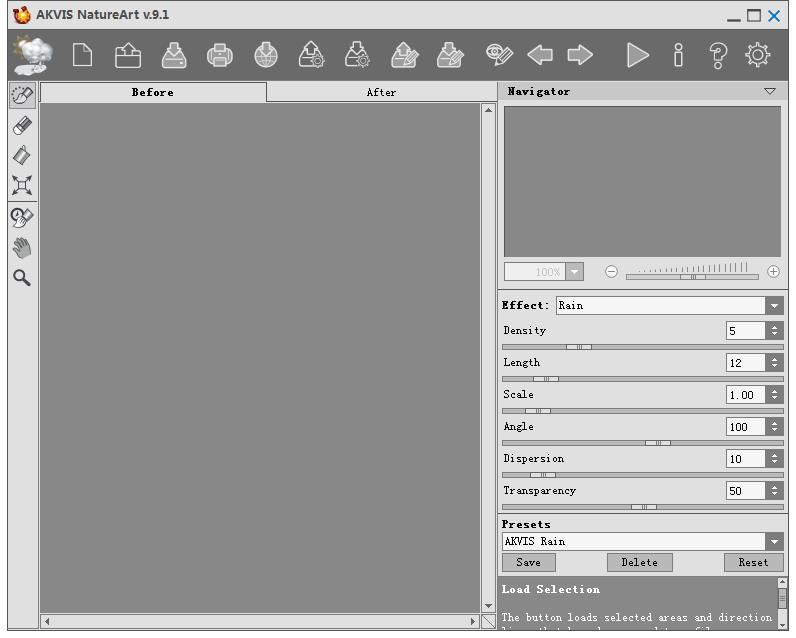796x638 pixels.
Task: Click the Dispersion spinner arrows
Action: point(774,459)
